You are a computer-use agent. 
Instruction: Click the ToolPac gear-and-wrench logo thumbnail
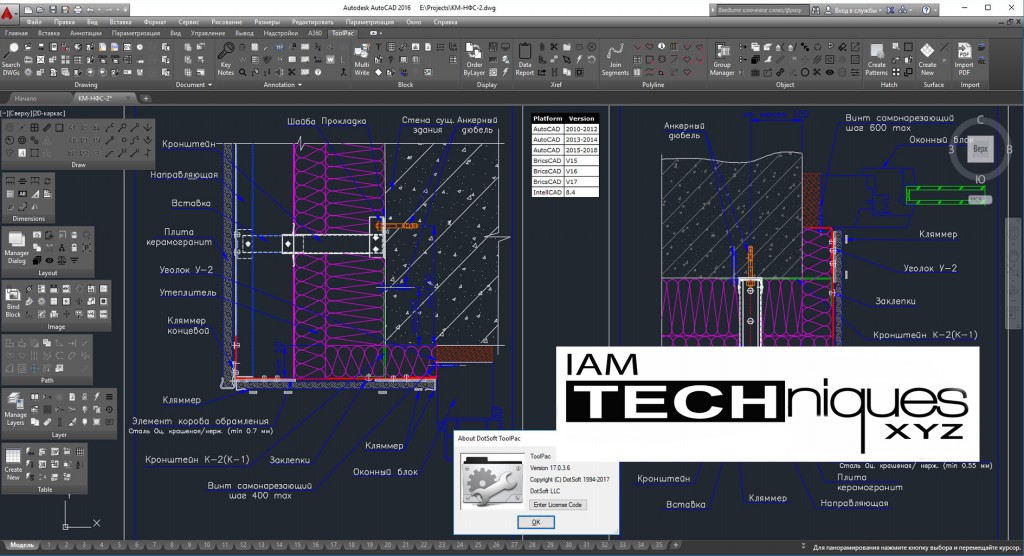[x=492, y=480]
